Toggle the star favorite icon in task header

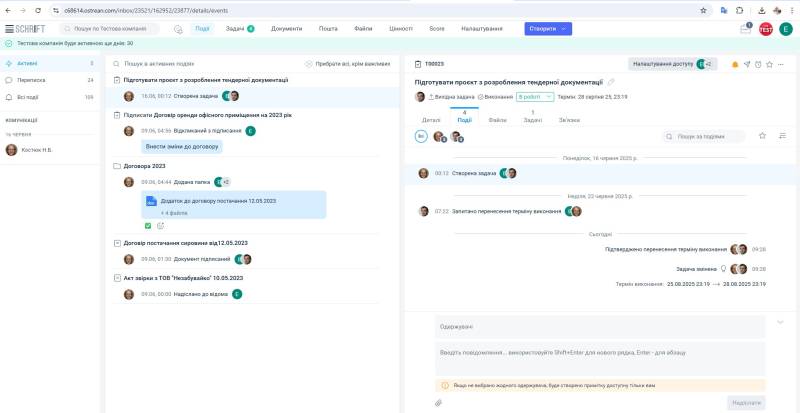click(769, 64)
